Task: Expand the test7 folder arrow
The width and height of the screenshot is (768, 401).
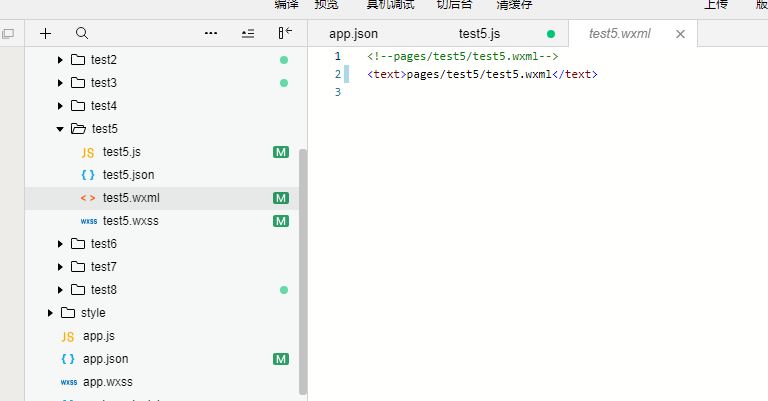Action: tap(60, 267)
